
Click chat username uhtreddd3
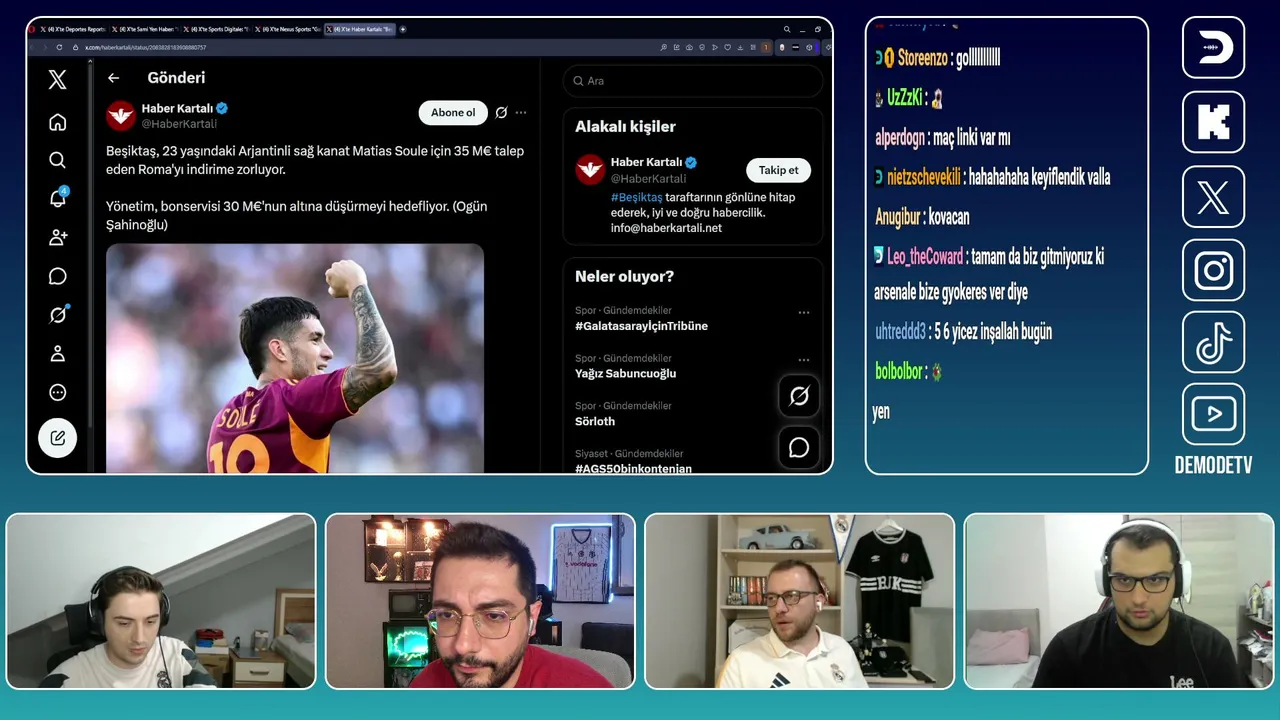(901, 332)
